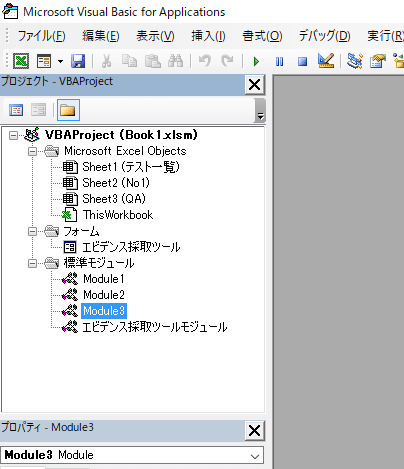
Task: Click the View Microsoft Excel icon
Action: click(x=21, y=61)
